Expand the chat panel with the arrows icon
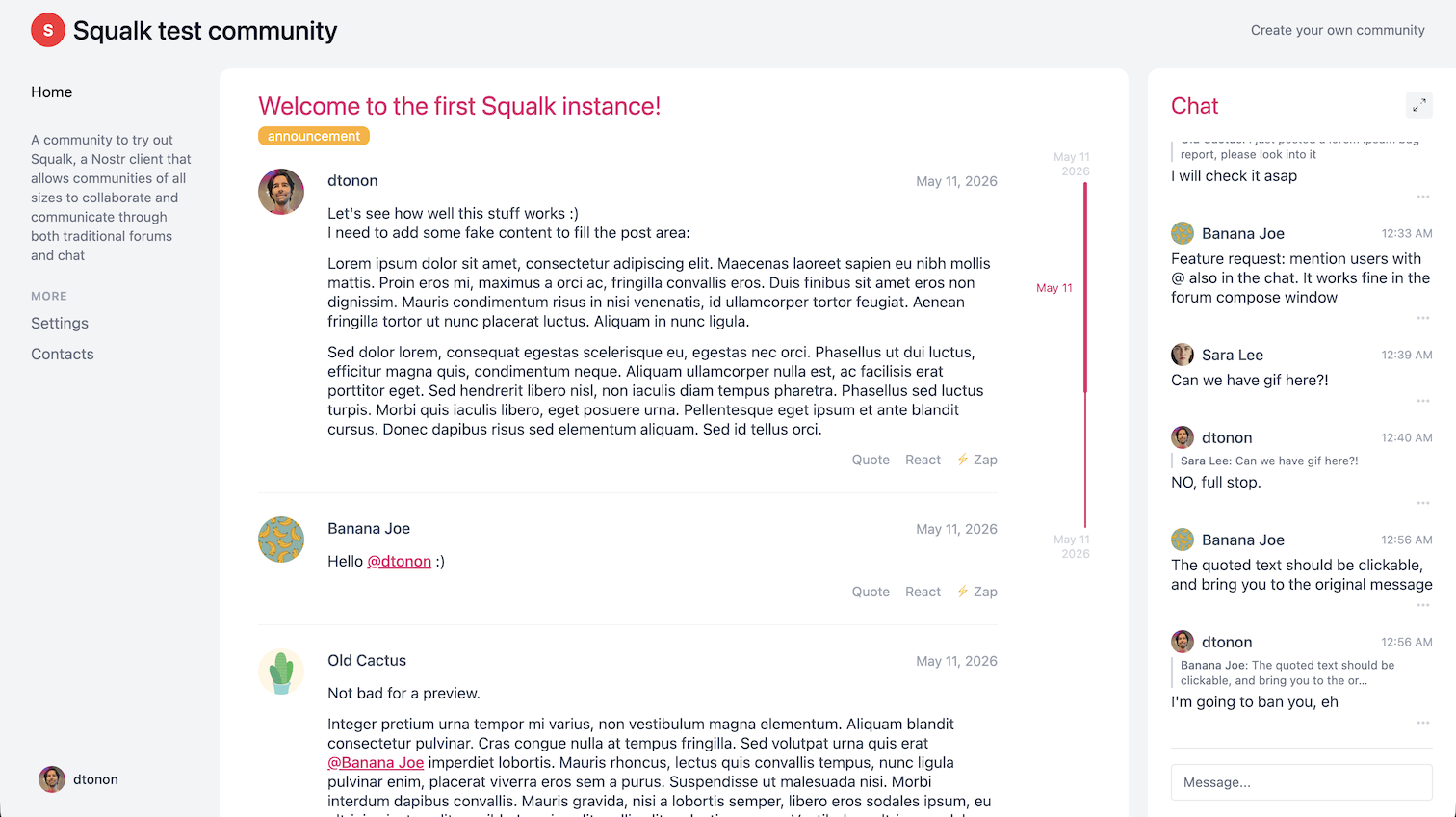The width and height of the screenshot is (1456, 817). (1418, 105)
